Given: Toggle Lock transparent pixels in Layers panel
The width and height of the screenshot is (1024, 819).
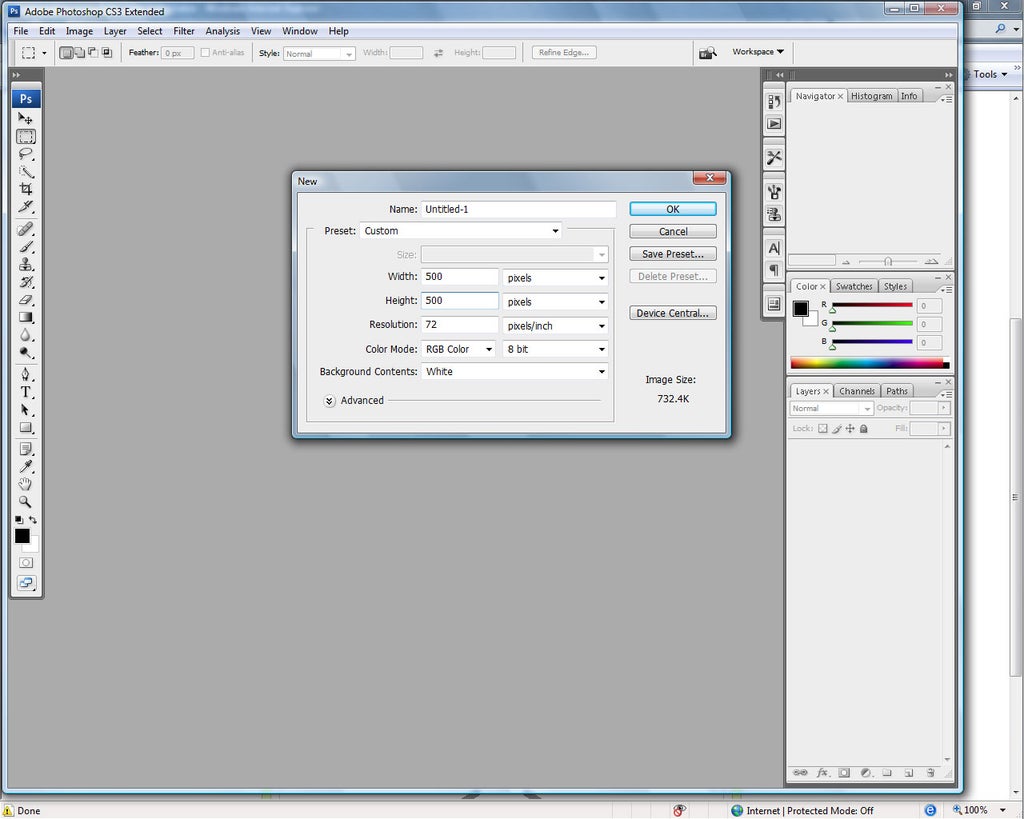Looking at the screenshot, I should 824,428.
